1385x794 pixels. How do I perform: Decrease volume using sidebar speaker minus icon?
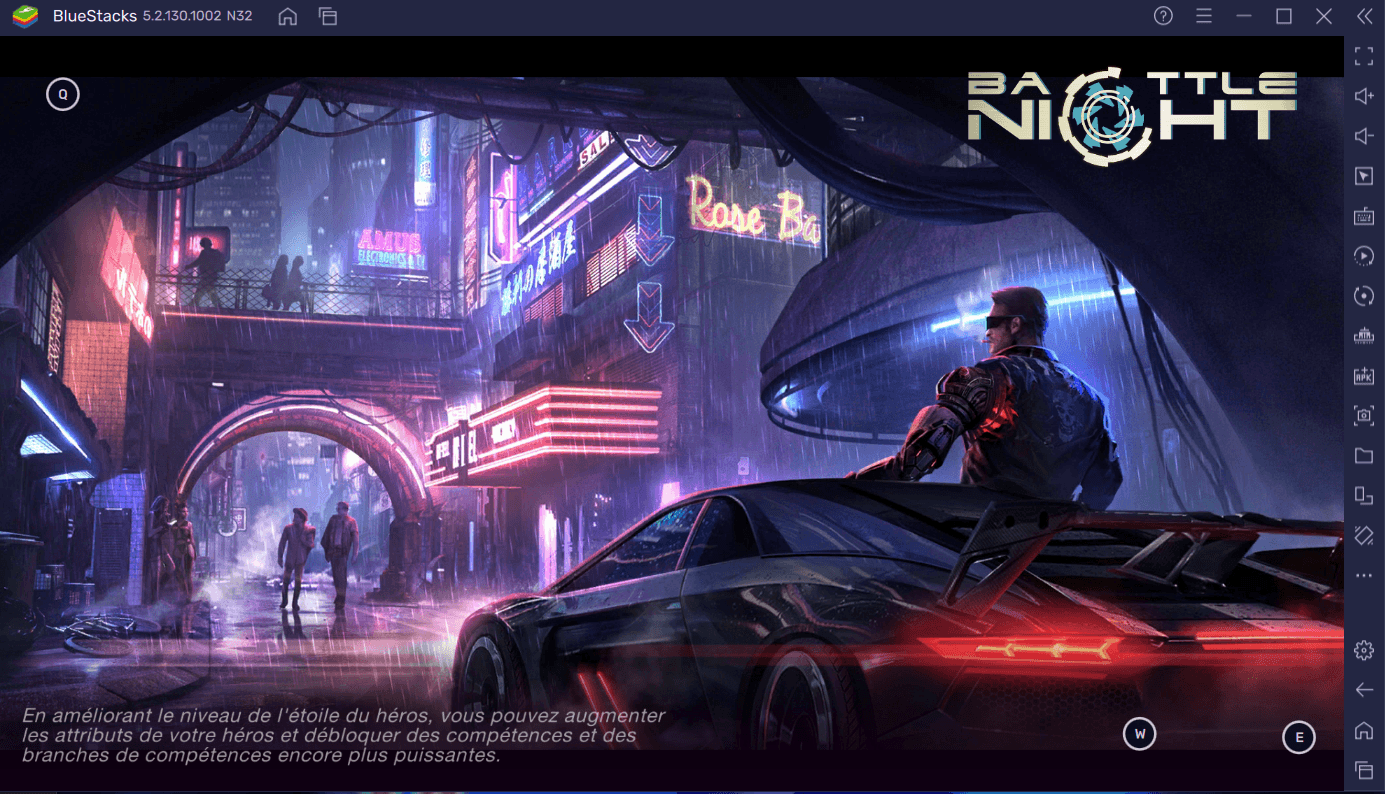coord(1364,136)
